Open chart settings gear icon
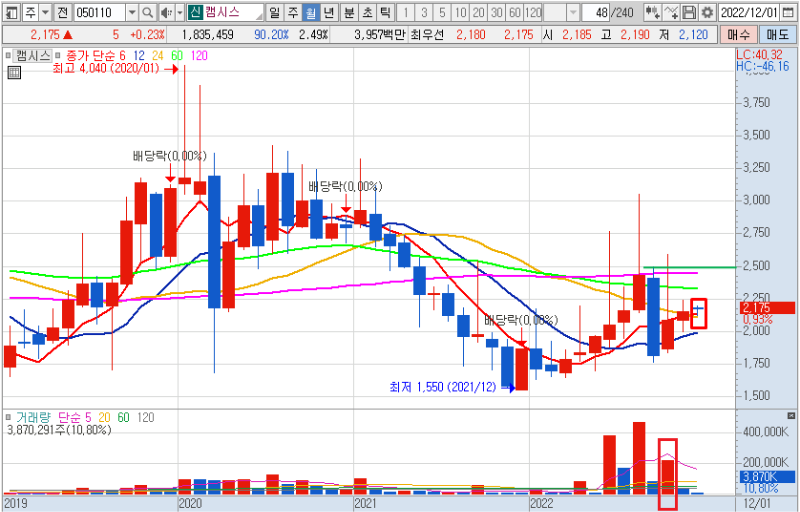This screenshot has height=512, width=800. 707,12
